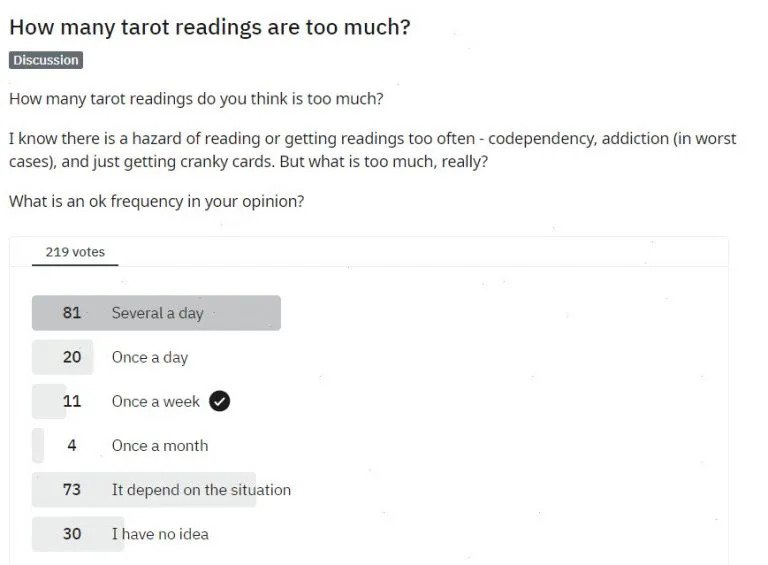Select the Several a day poll option

point(157,313)
